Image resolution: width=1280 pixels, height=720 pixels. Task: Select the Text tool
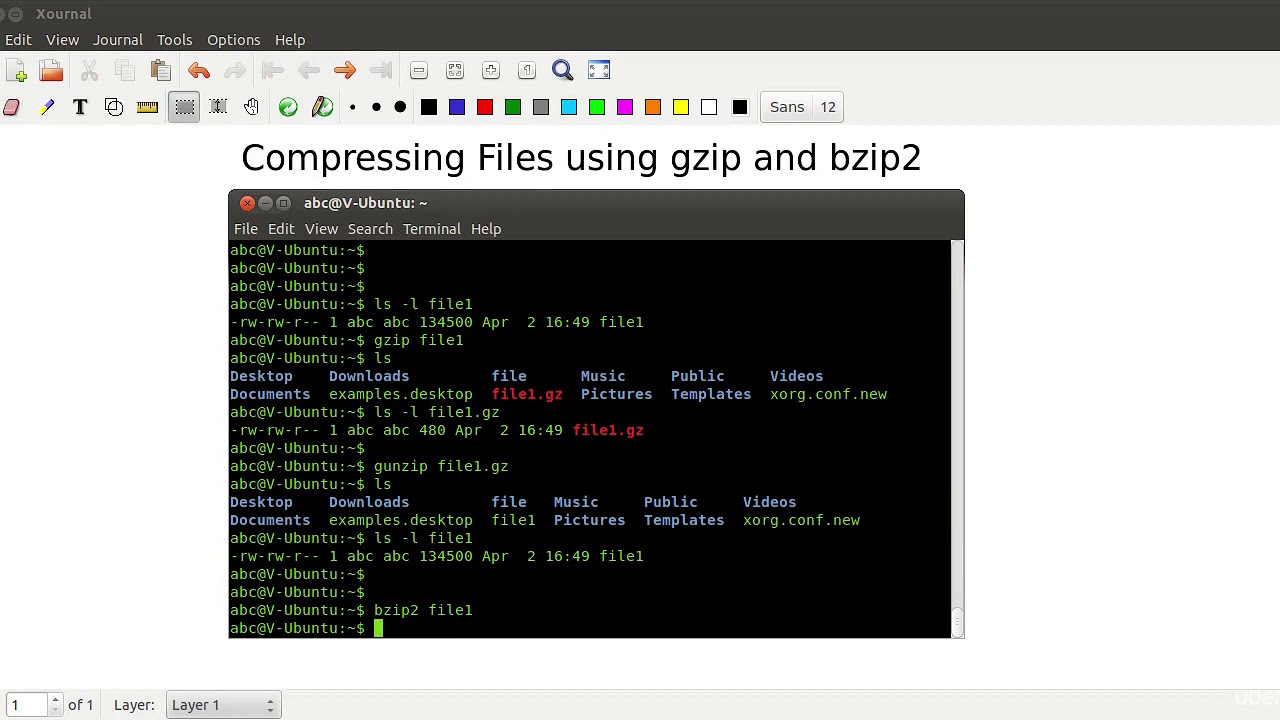point(80,107)
